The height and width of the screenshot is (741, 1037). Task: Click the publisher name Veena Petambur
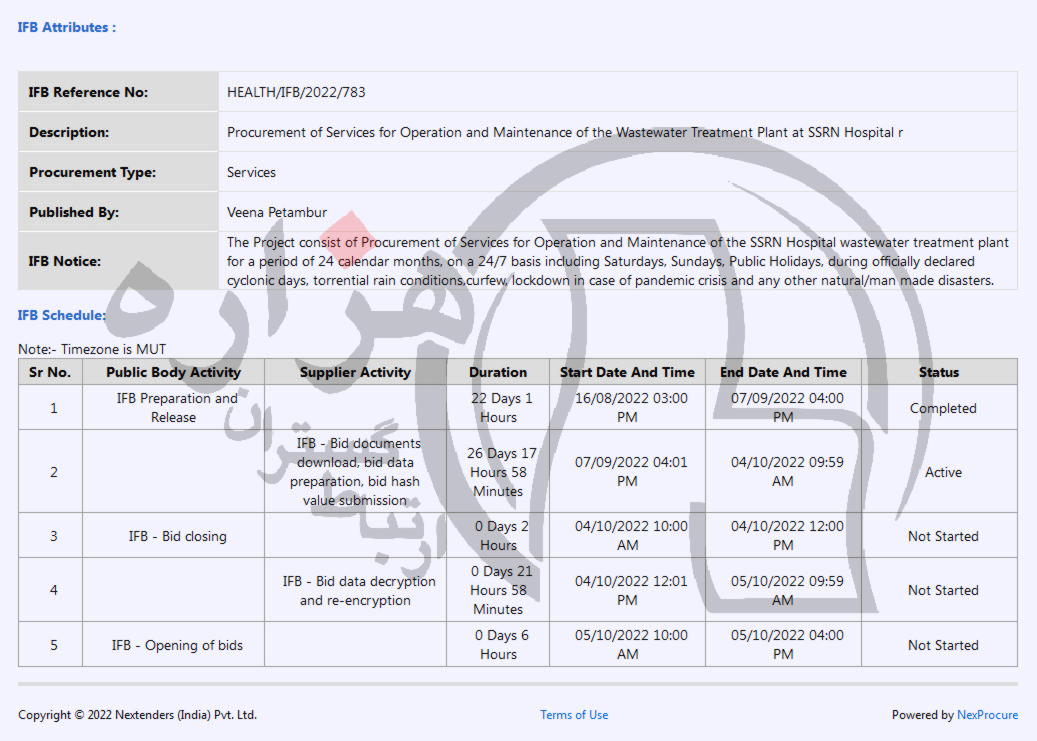pyautogui.click(x=277, y=212)
